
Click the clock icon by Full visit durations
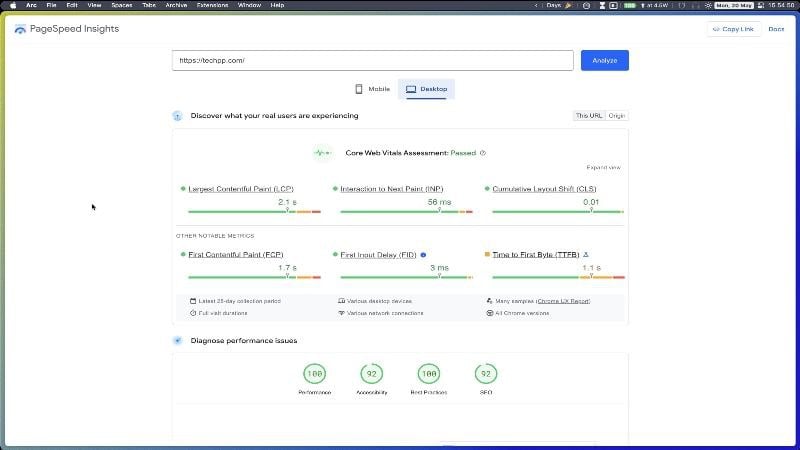pos(193,313)
